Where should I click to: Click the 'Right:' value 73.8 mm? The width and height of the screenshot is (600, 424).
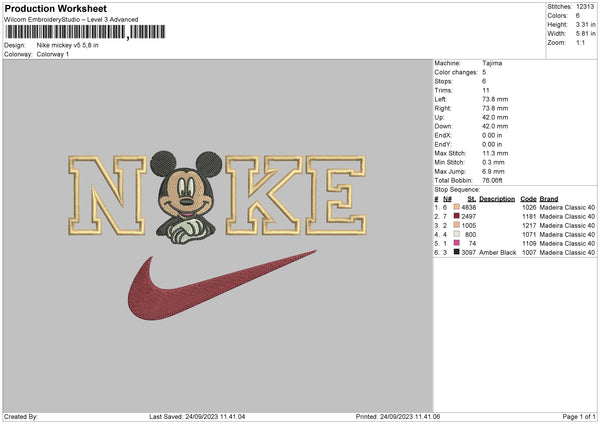495,108
